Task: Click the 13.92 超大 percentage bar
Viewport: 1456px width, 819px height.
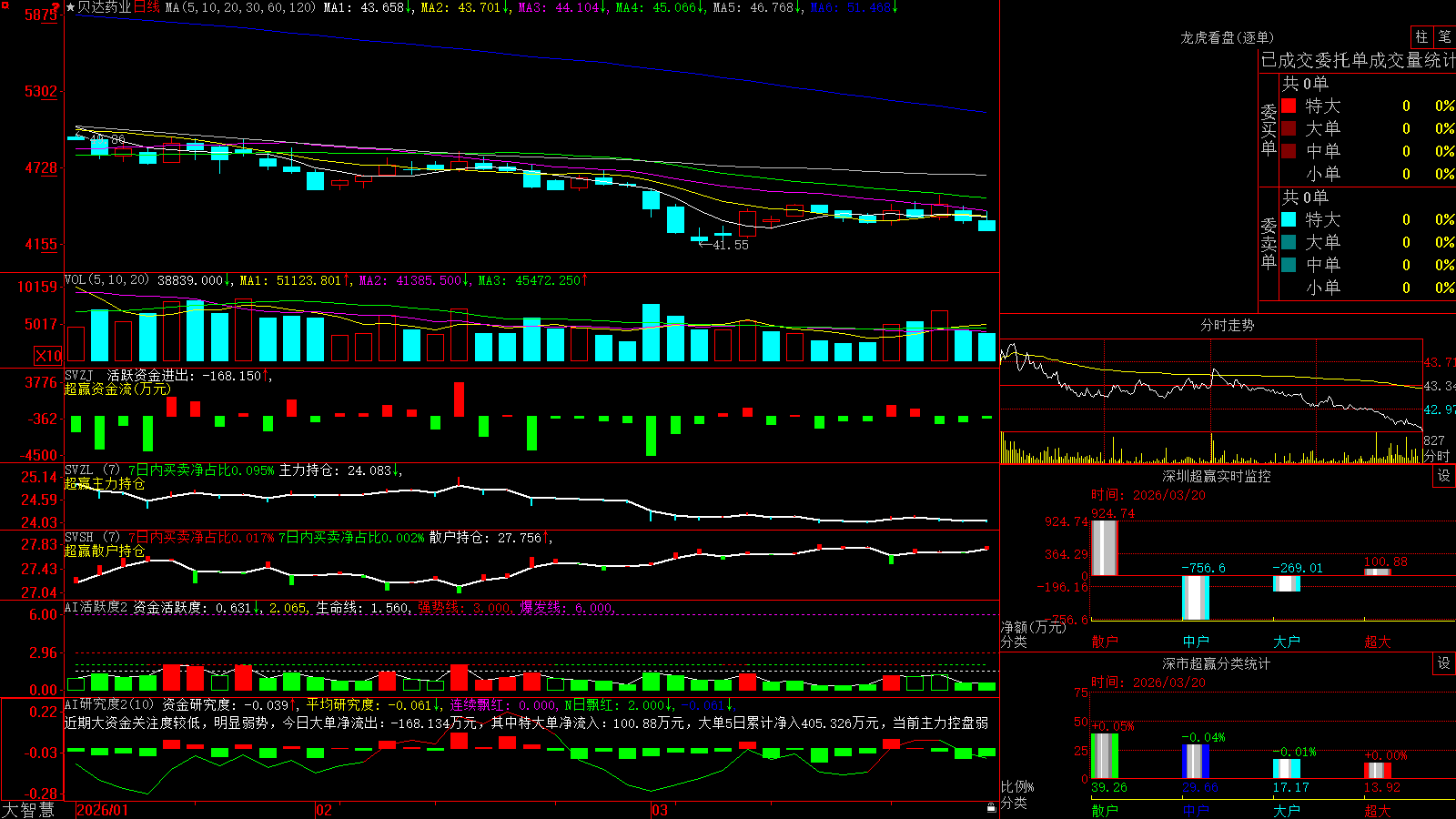Action: (x=1378, y=770)
